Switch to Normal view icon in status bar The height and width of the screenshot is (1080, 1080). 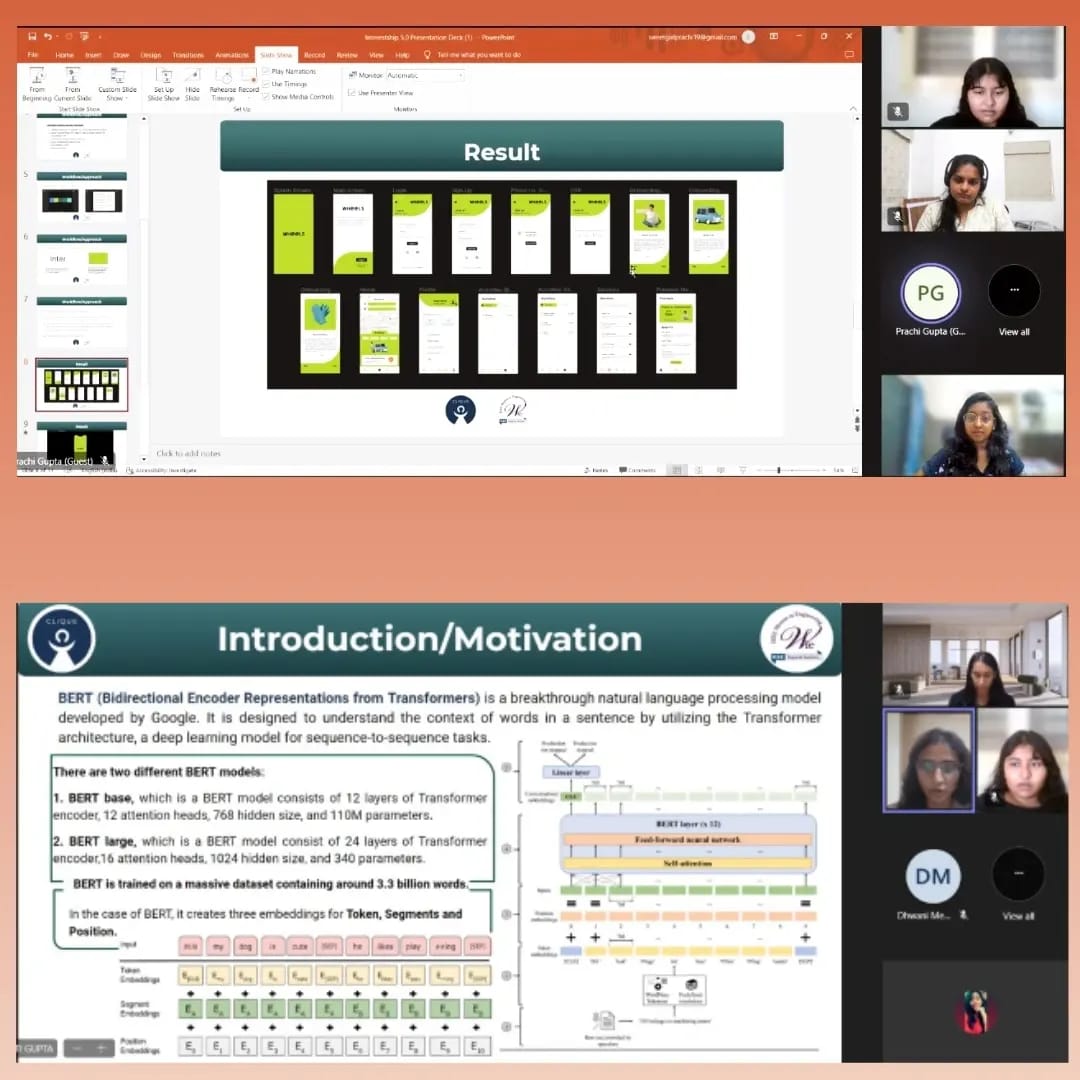676,470
